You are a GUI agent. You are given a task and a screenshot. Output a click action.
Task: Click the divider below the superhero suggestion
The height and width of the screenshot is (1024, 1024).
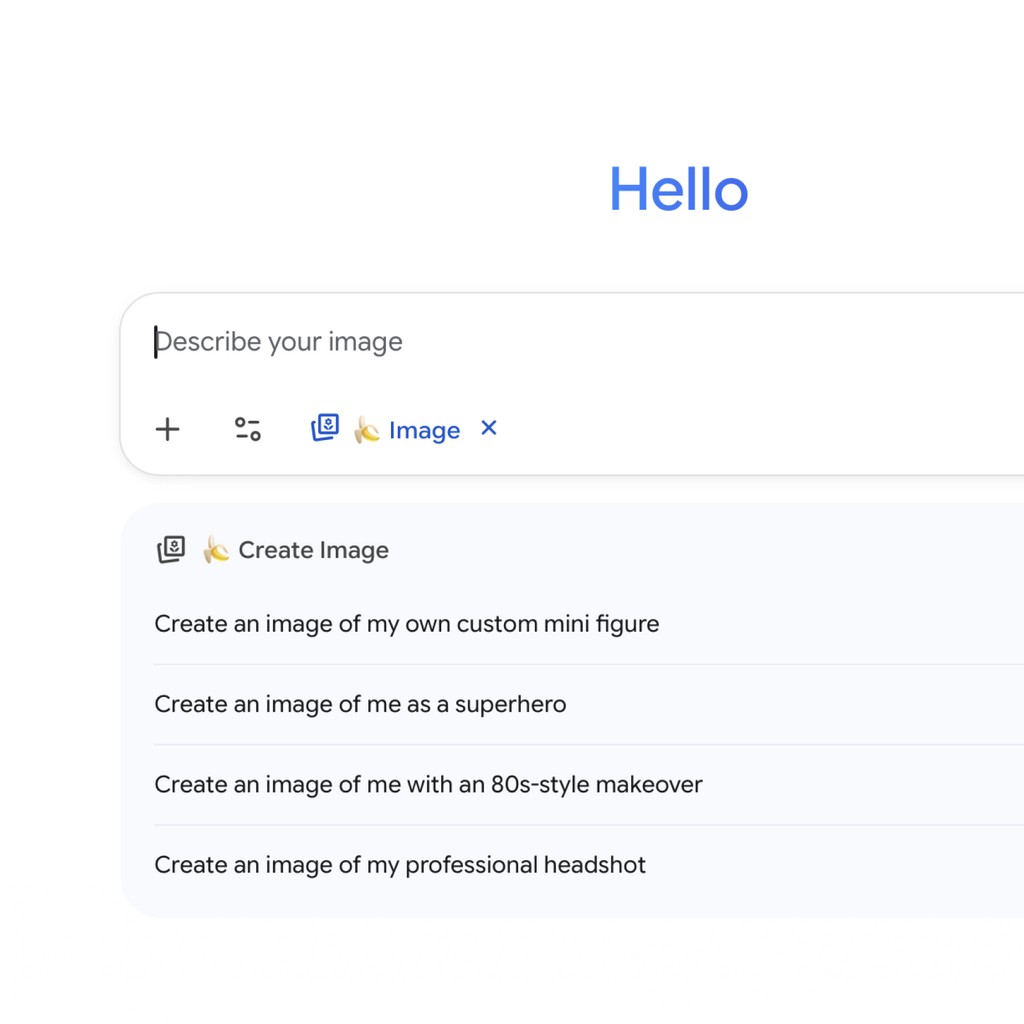click(x=580, y=745)
